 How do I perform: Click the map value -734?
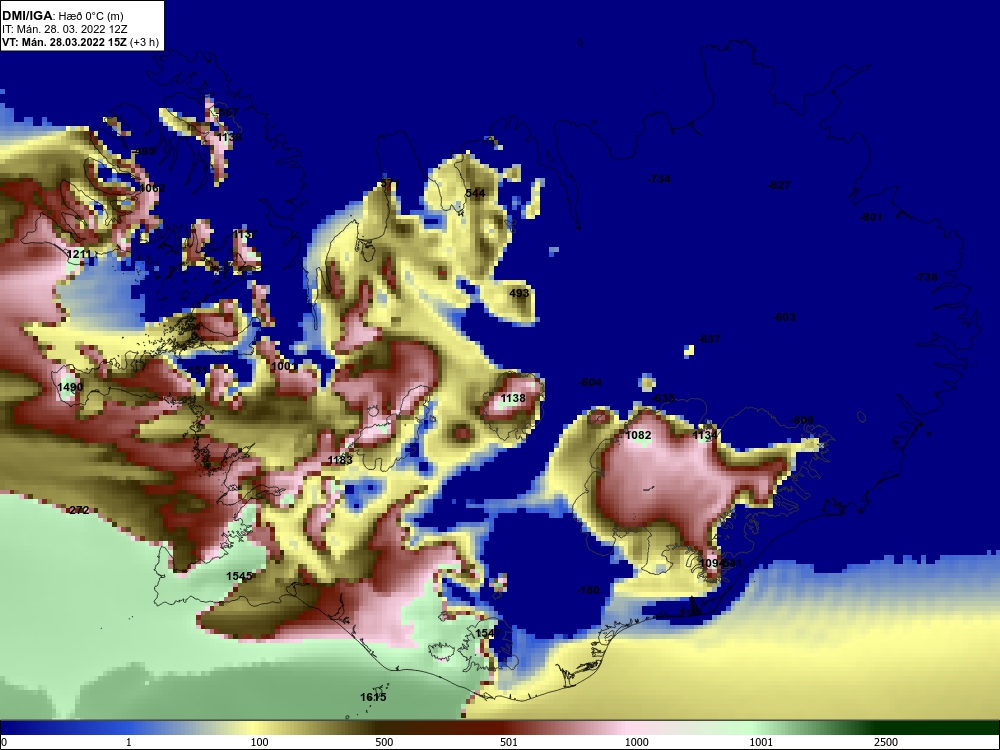(659, 179)
